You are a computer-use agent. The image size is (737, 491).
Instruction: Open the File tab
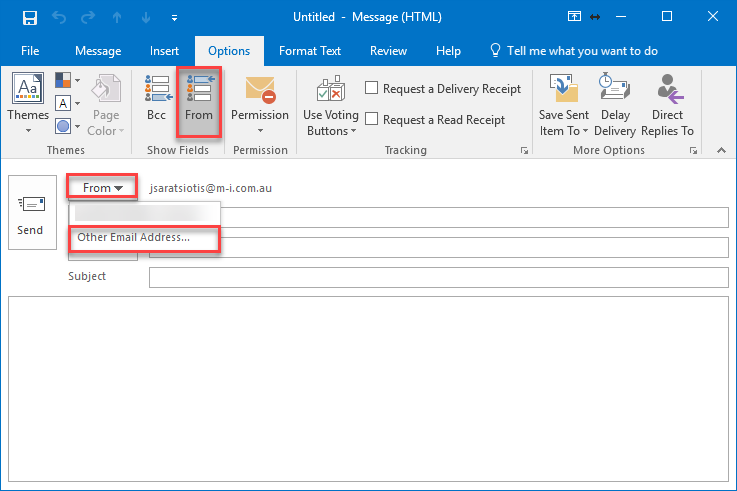30,51
